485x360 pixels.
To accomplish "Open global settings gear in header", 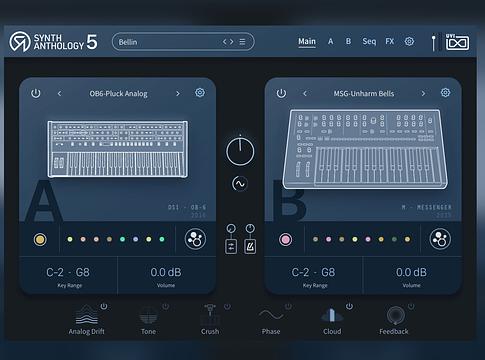I will pyautogui.click(x=409, y=41).
